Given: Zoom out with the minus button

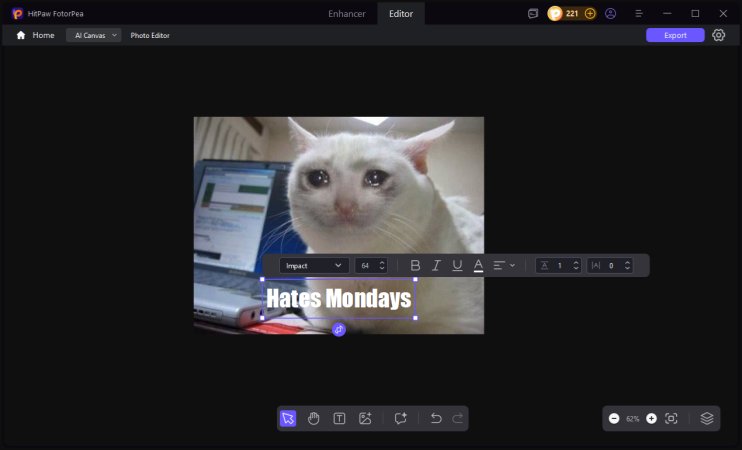Looking at the screenshot, I should pos(614,418).
